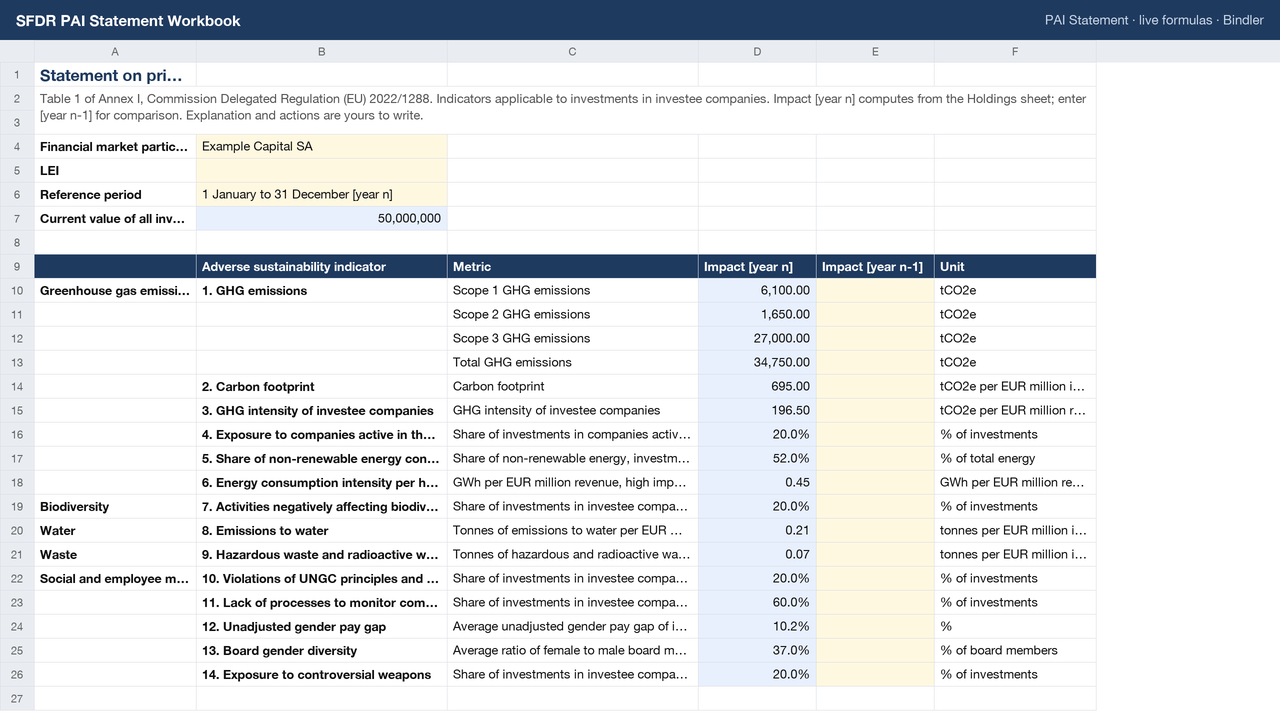
Task: Select '14. Exposure to controversial weapons' indicator
Action: [x=322, y=674]
